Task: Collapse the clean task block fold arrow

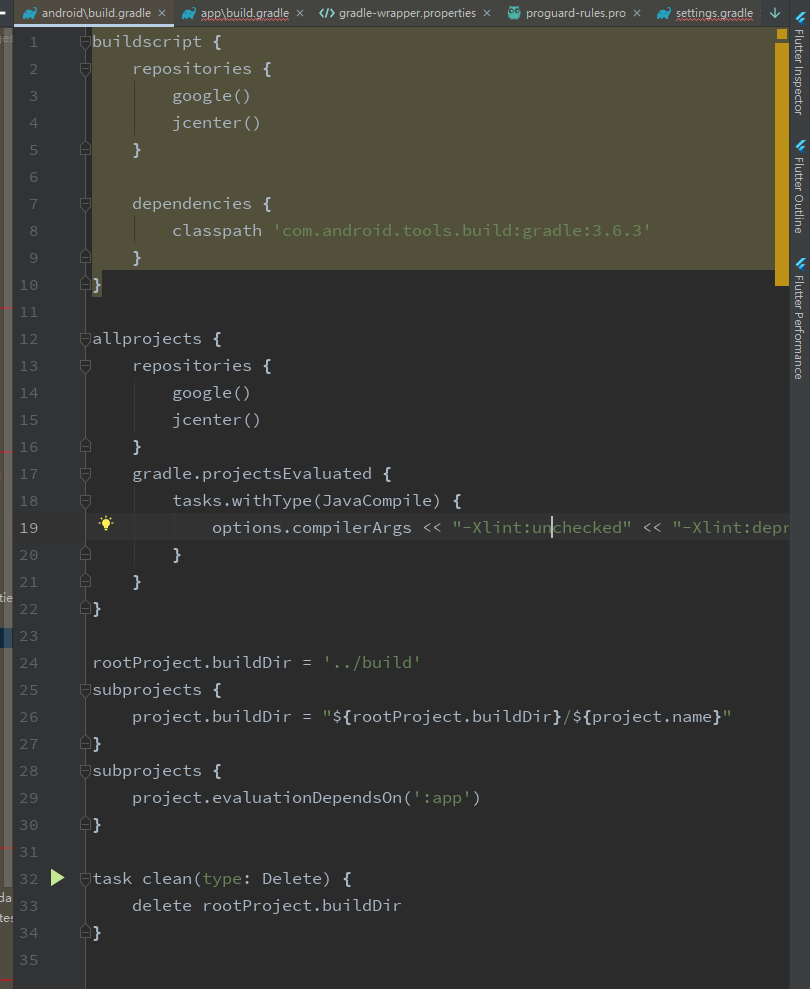Action: pyautogui.click(x=85, y=877)
